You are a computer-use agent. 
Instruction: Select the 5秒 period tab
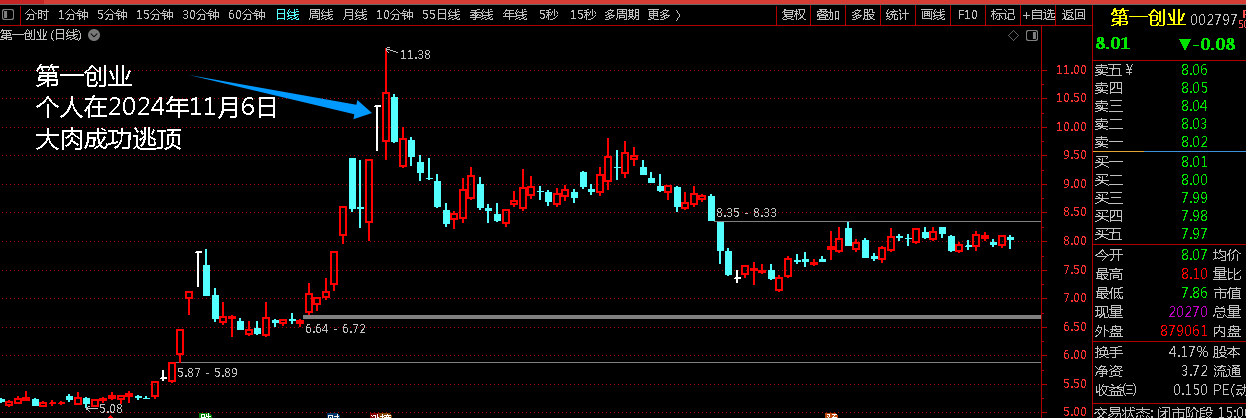click(548, 15)
